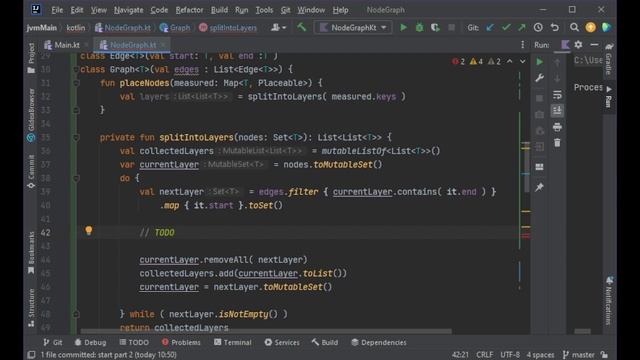
Task: Toggle the Notifications tool window
Action: click(609, 300)
